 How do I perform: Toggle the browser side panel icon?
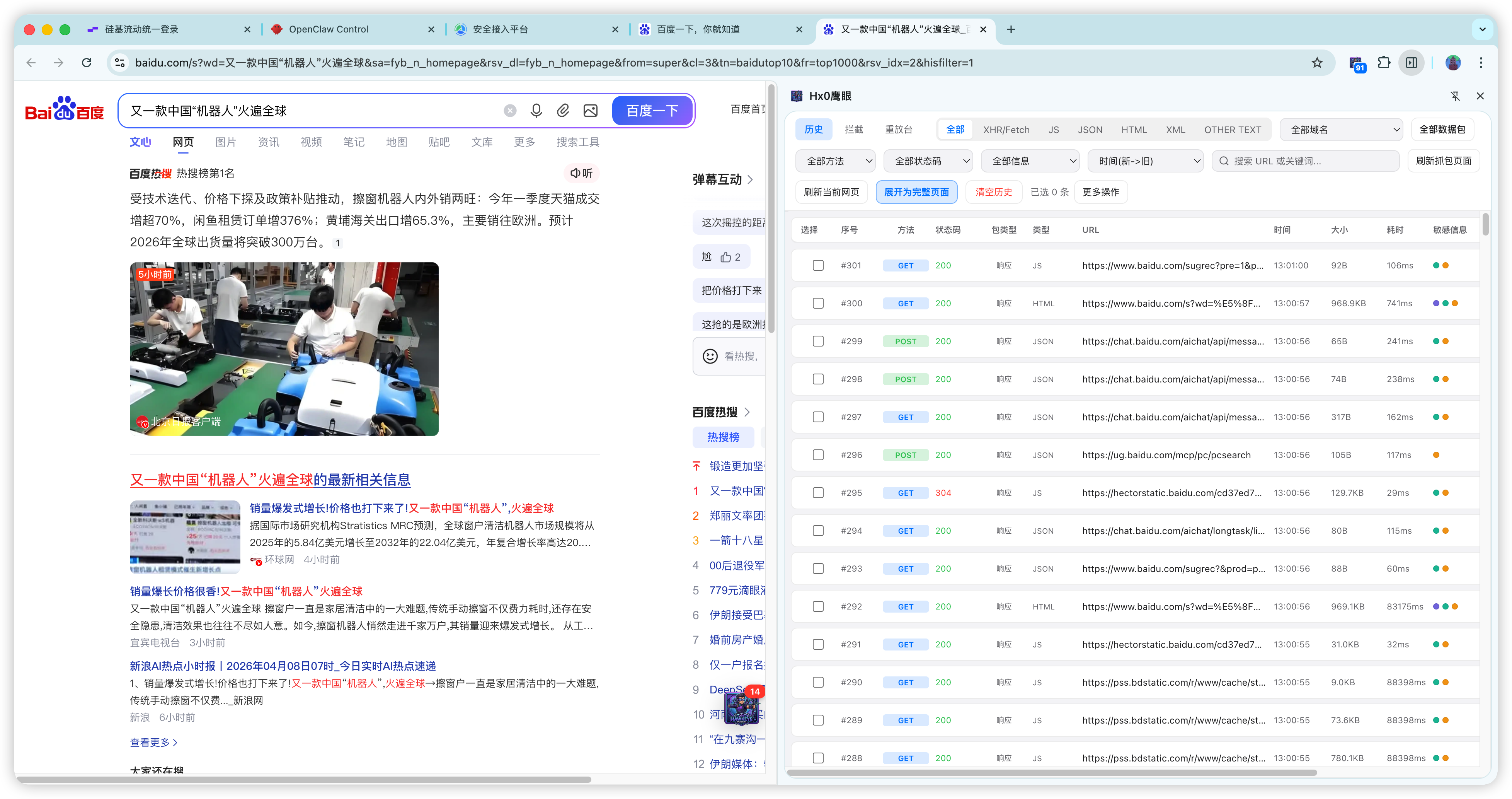[1412, 63]
